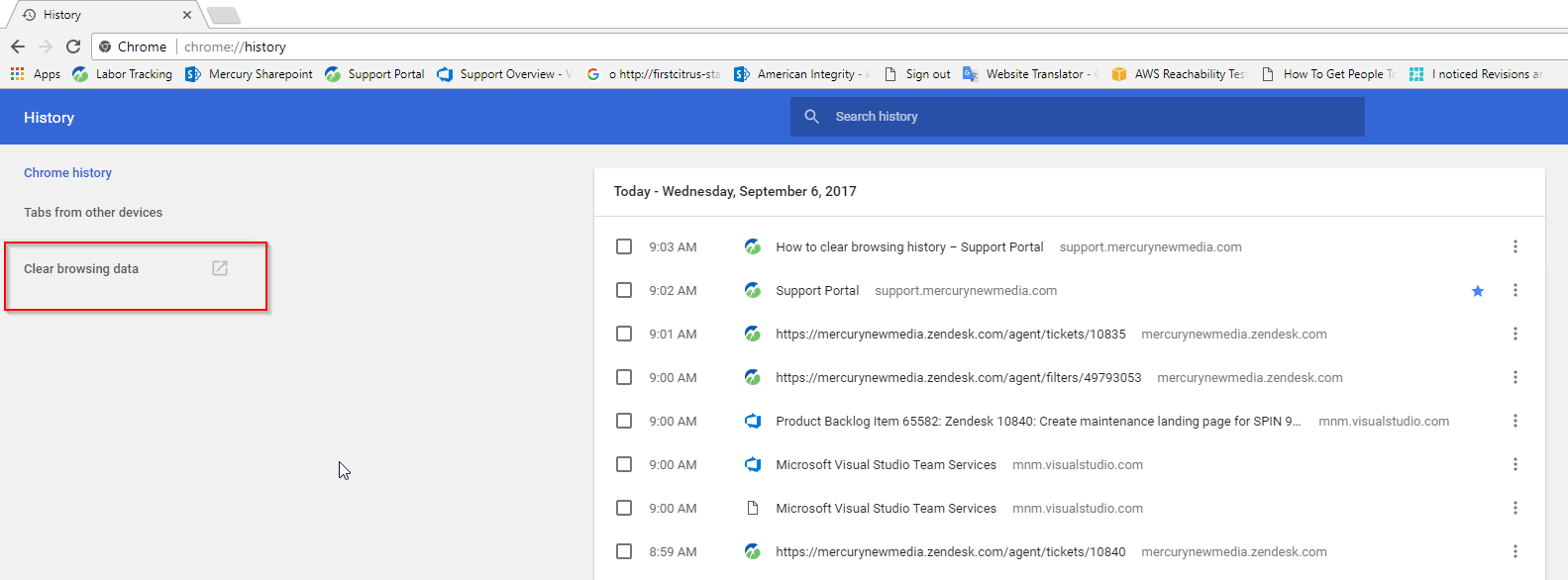Open the Apps bookmark grid icon
The image size is (1568, 580).
pyautogui.click(x=17, y=74)
